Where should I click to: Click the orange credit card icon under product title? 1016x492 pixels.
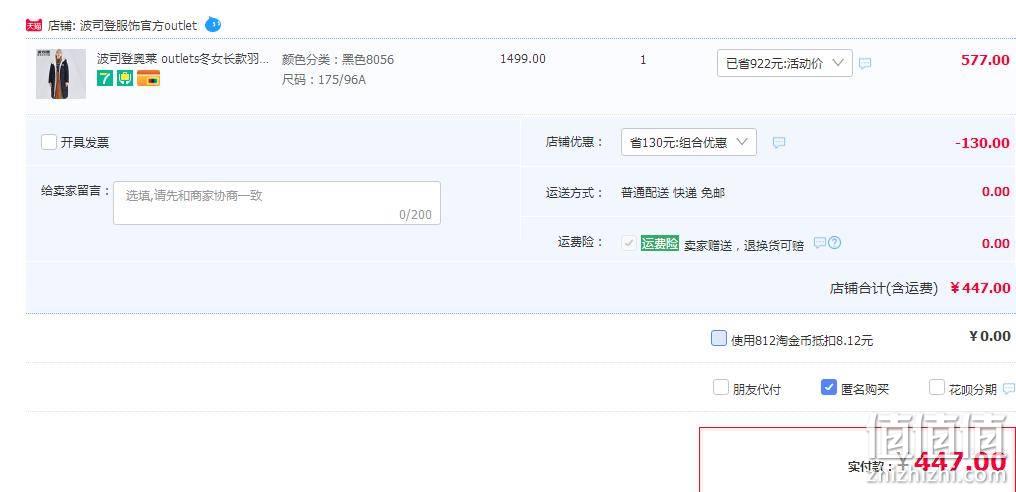[148, 78]
